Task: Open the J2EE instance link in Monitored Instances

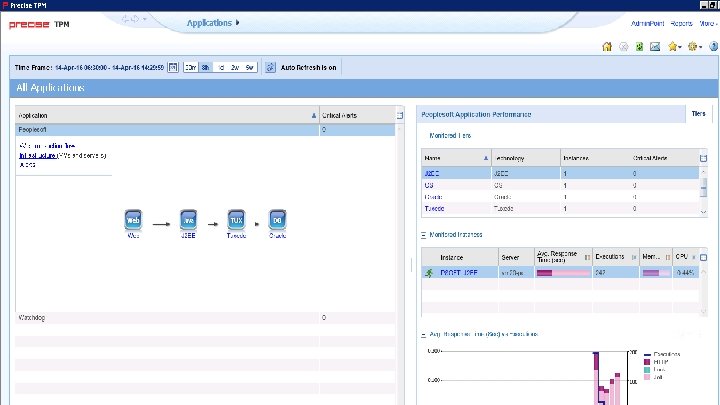Action: (x=459, y=273)
